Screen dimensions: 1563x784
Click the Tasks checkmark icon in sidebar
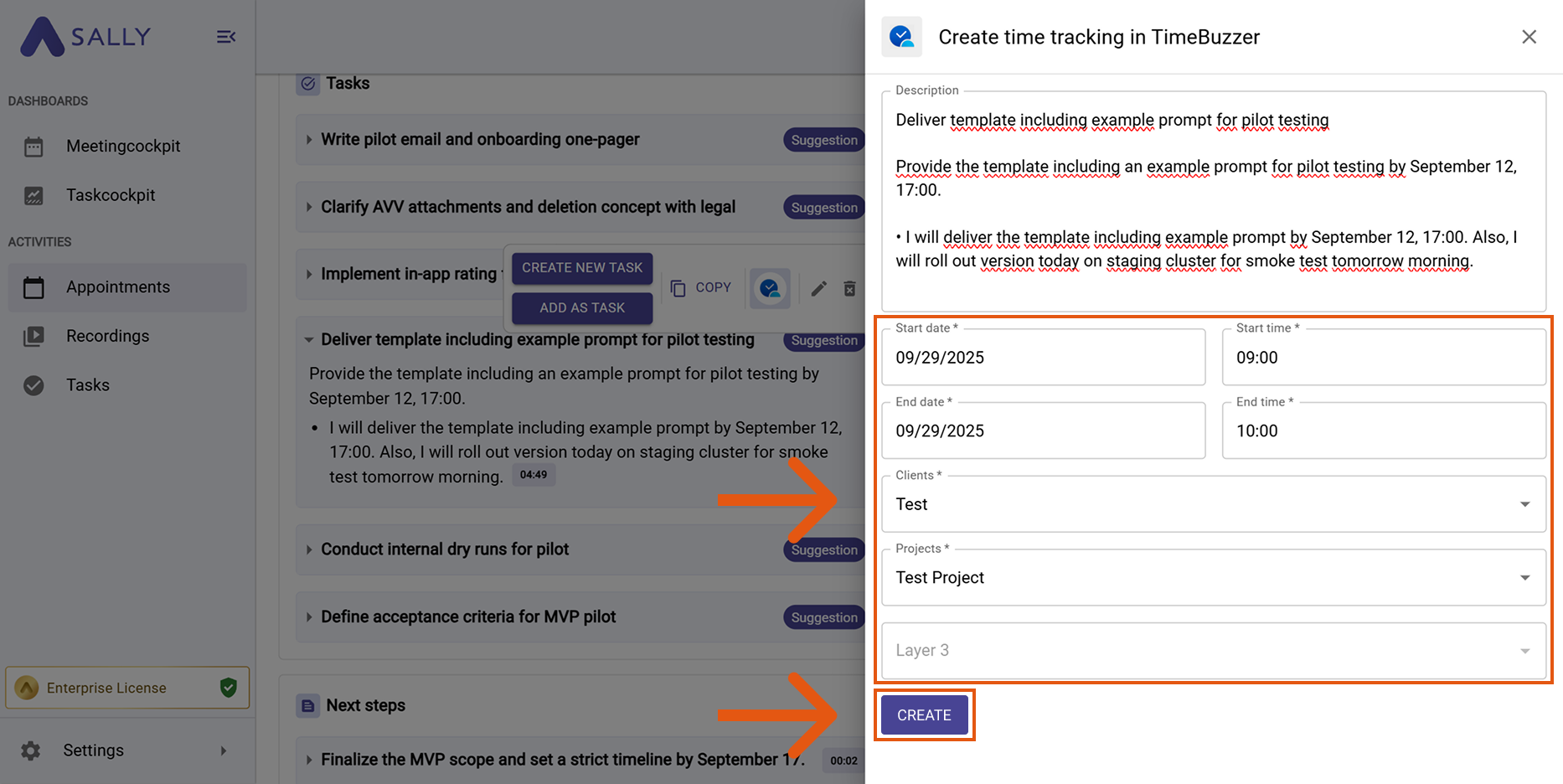coord(34,385)
